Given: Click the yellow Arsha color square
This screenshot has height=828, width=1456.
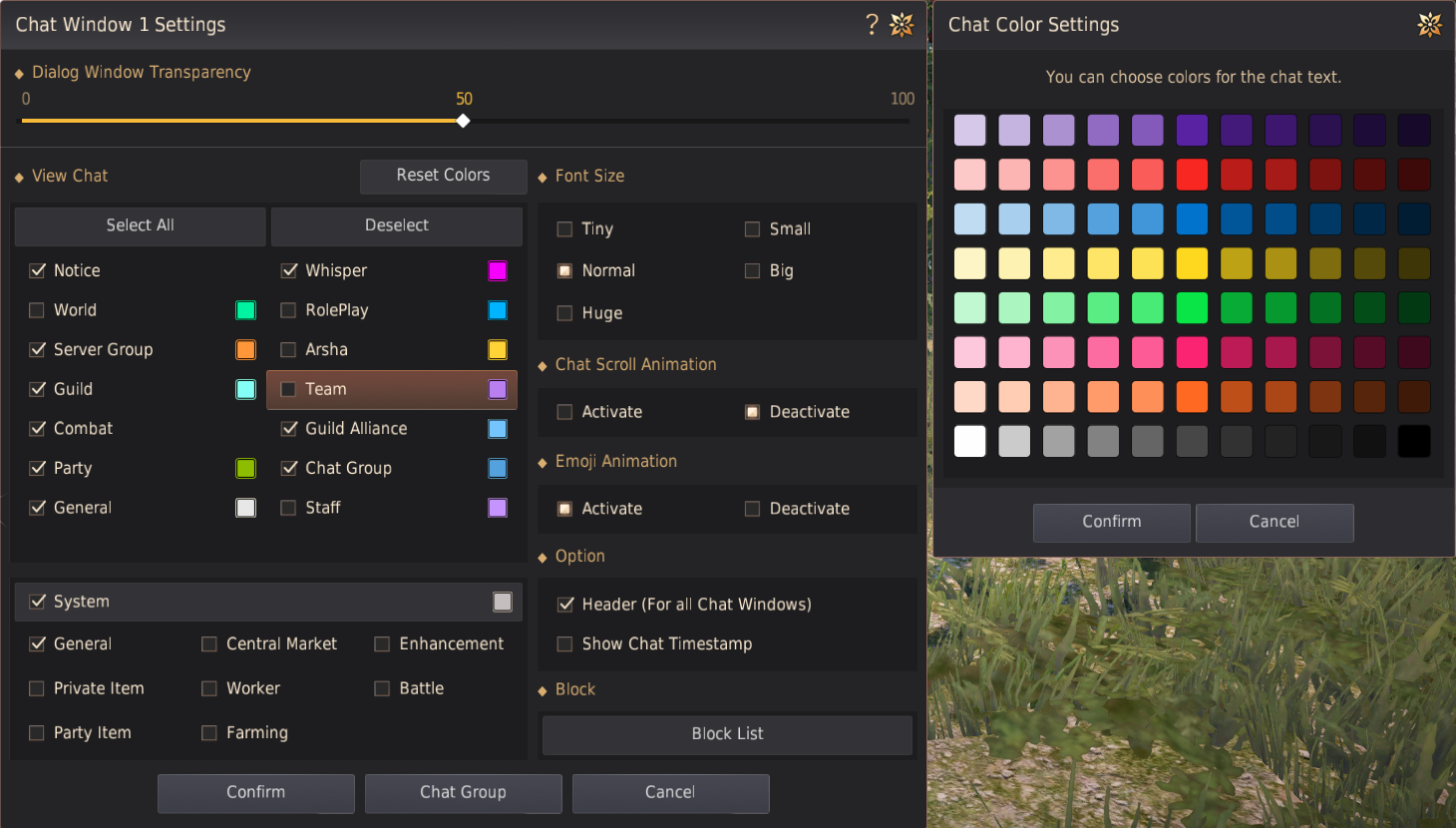Looking at the screenshot, I should coord(498,349).
